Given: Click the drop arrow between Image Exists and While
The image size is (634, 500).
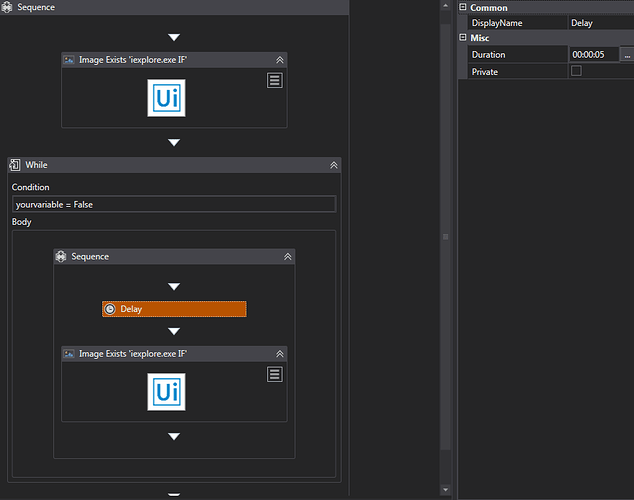Looking at the screenshot, I should click(174, 142).
